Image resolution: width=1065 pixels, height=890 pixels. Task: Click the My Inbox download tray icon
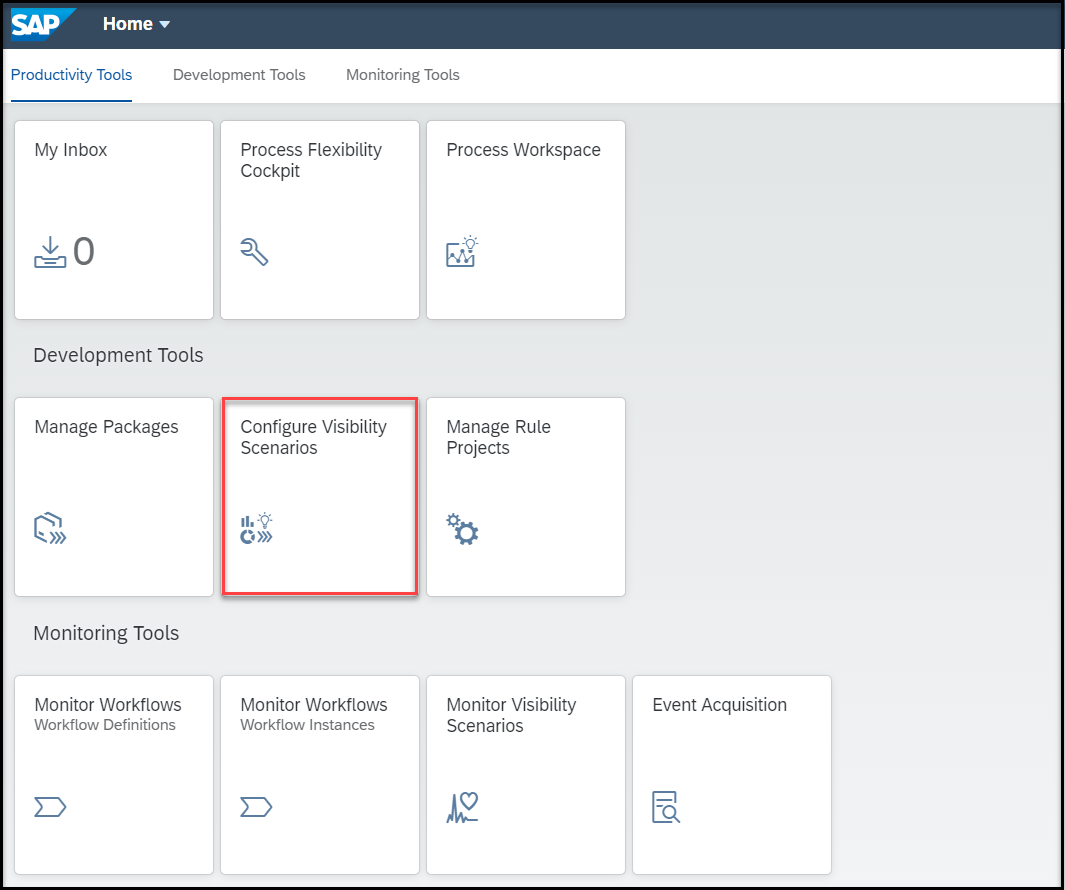click(50, 252)
